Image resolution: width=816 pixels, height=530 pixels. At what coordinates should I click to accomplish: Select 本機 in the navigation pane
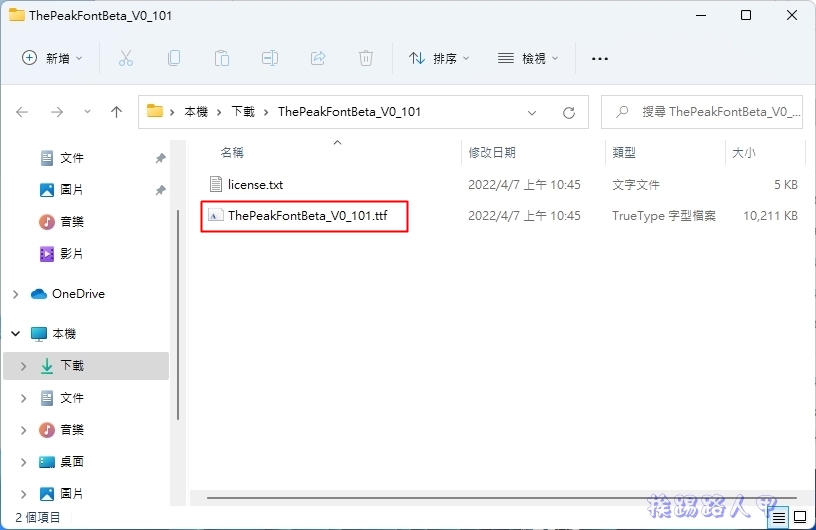(64, 334)
